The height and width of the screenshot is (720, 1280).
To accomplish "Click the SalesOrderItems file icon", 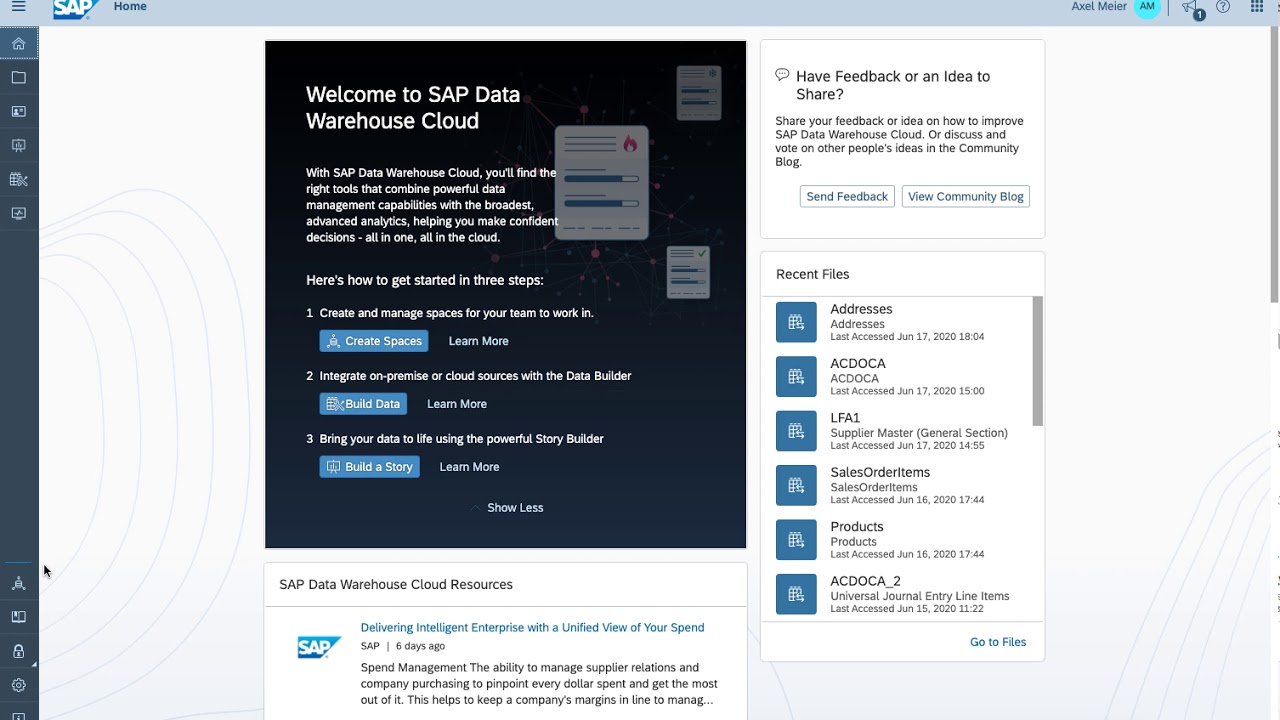I will 796,485.
